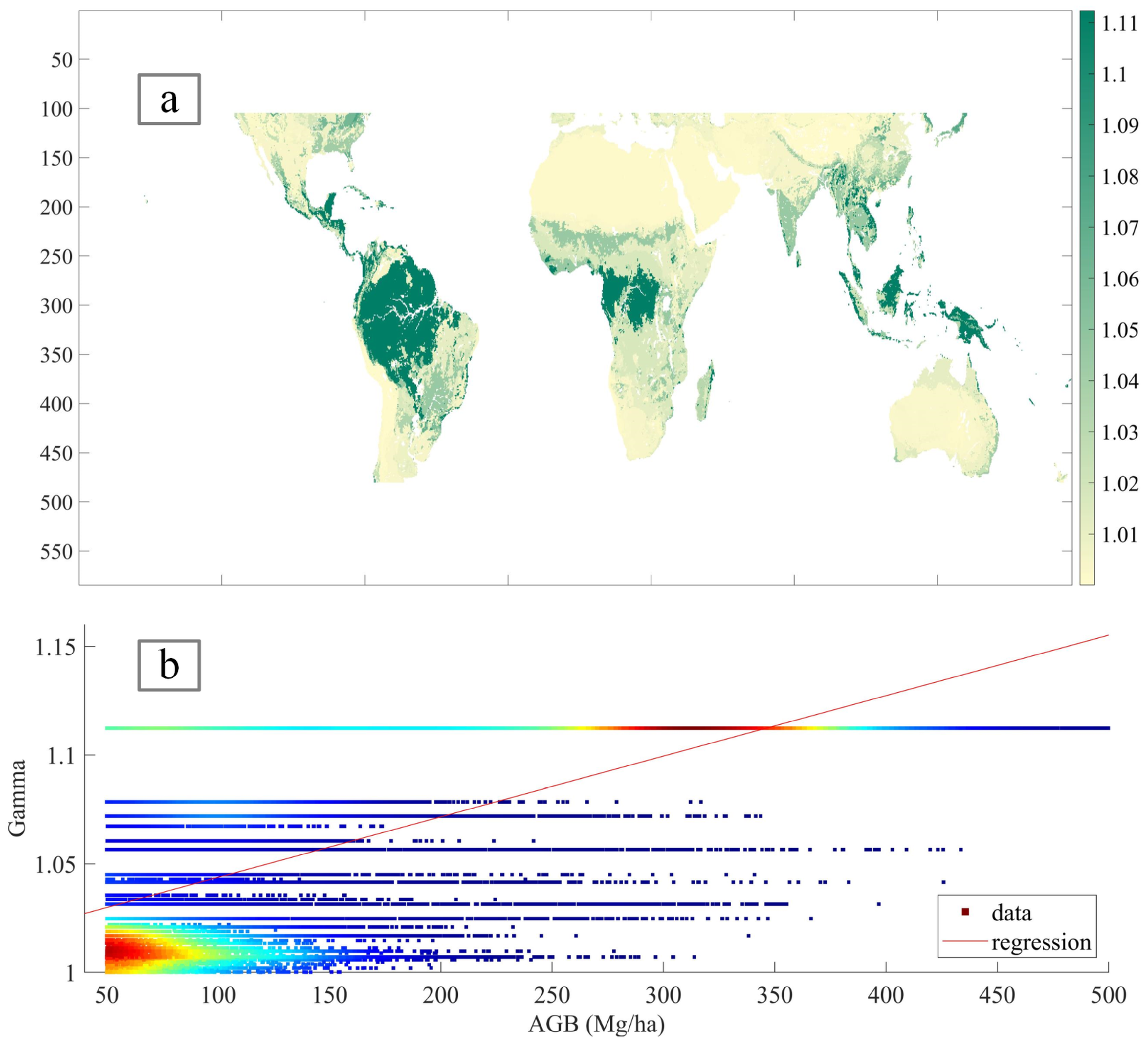Click the 'regression' legend text
This screenshot has width=1148, height=1042.
[x=1041, y=942]
